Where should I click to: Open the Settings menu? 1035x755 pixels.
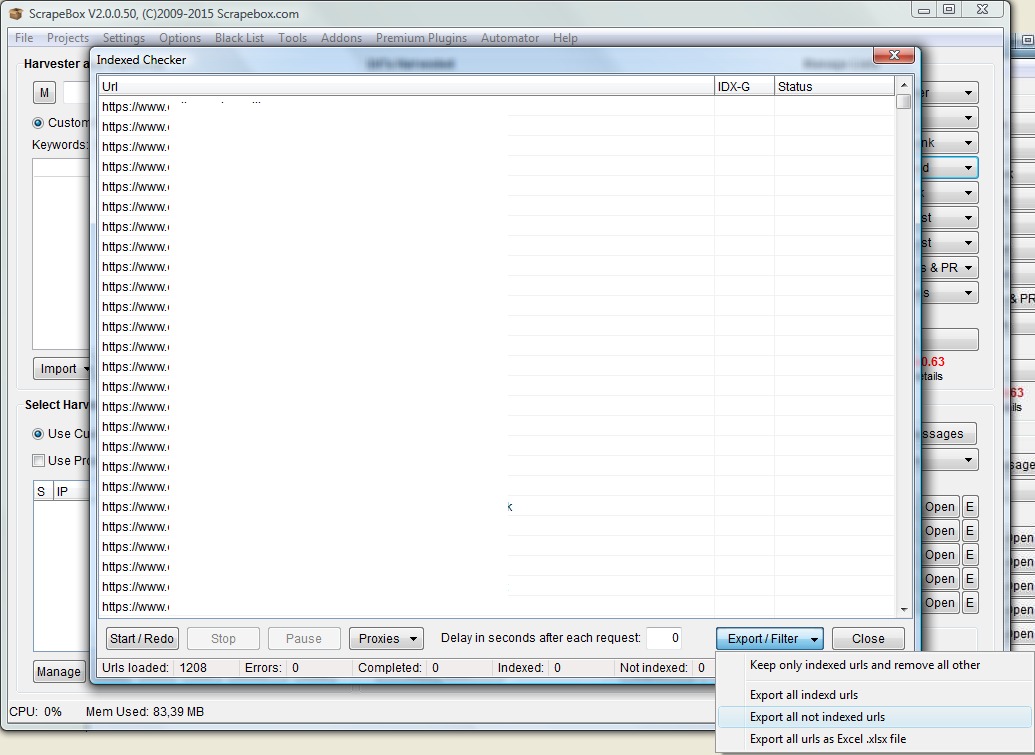(x=123, y=38)
